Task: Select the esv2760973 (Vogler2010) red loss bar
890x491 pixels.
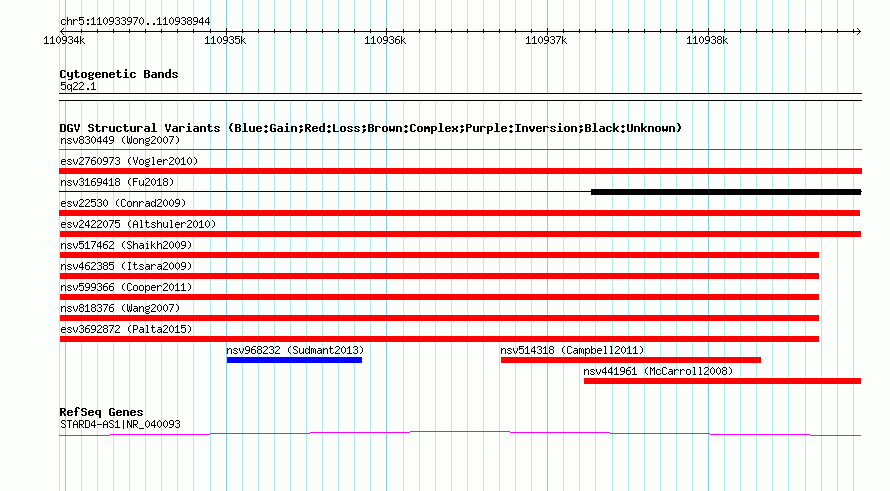Action: pos(460,171)
